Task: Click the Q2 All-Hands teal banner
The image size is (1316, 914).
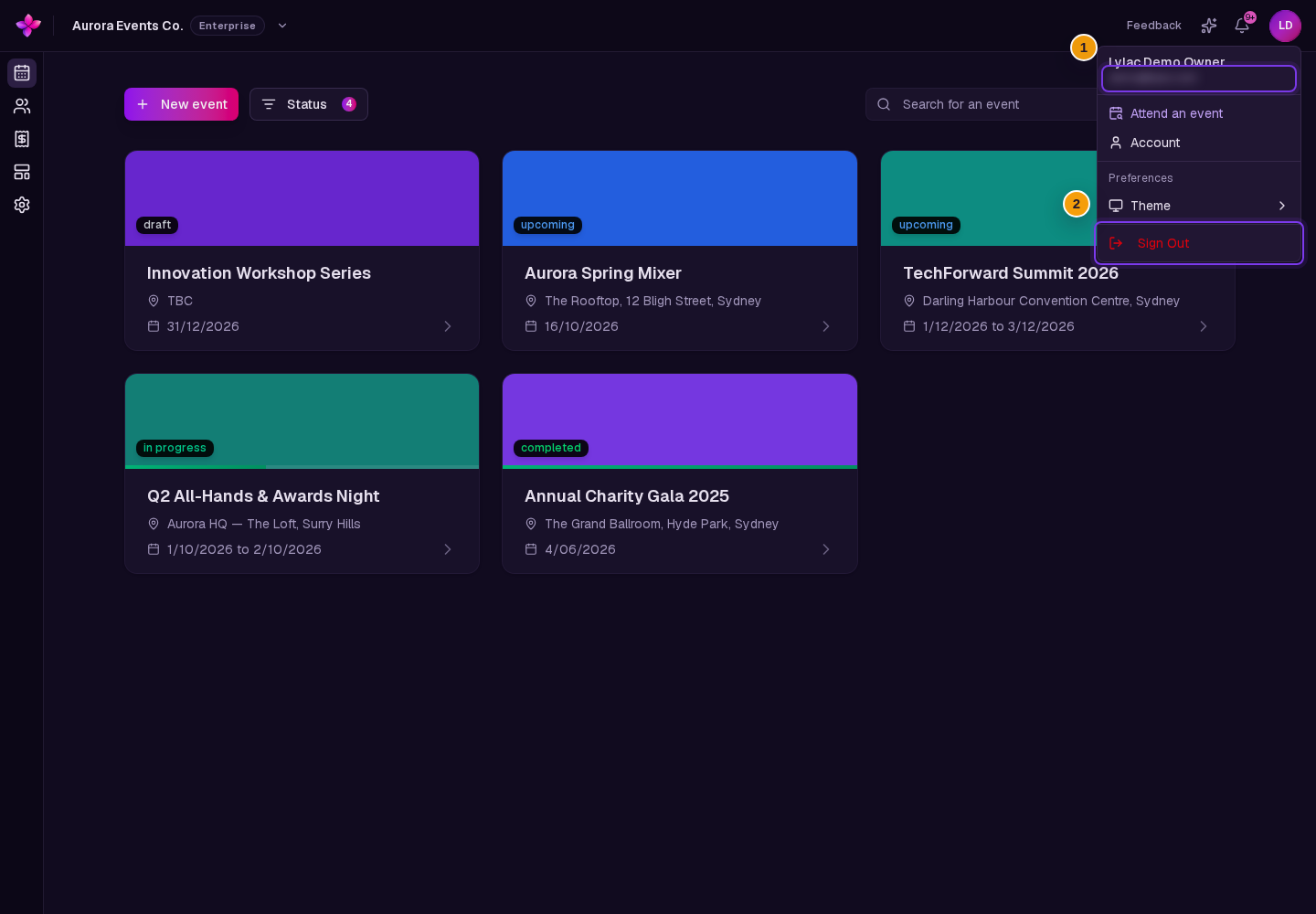Action: coord(302,420)
